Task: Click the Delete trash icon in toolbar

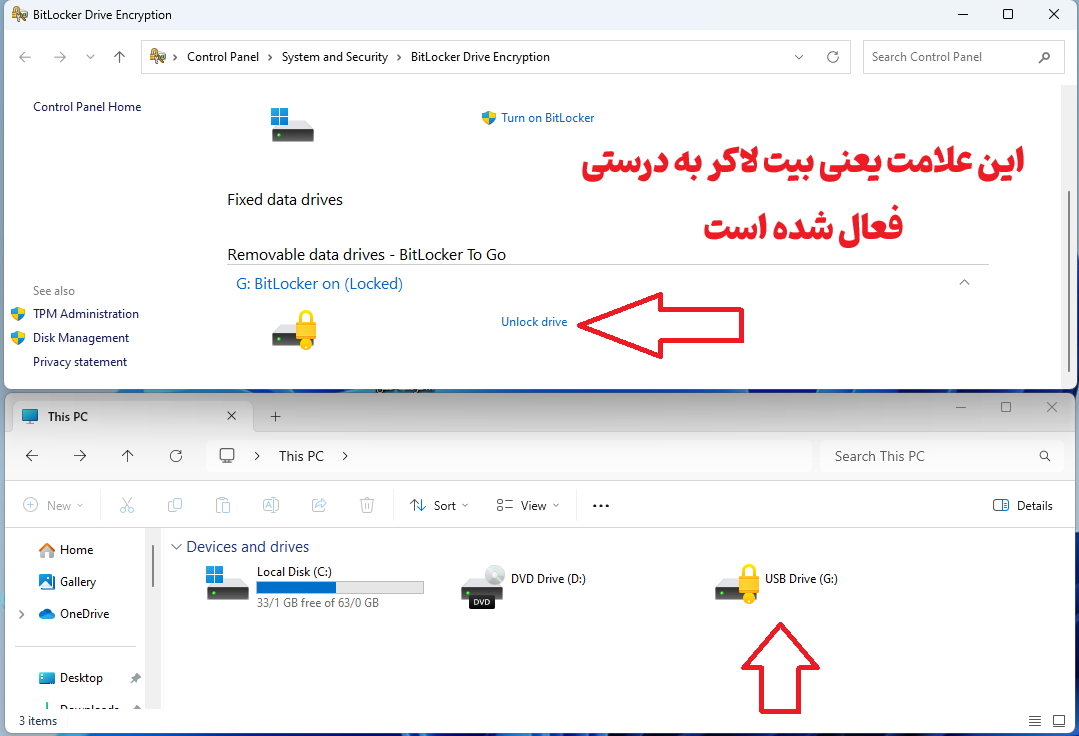Action: coord(367,506)
